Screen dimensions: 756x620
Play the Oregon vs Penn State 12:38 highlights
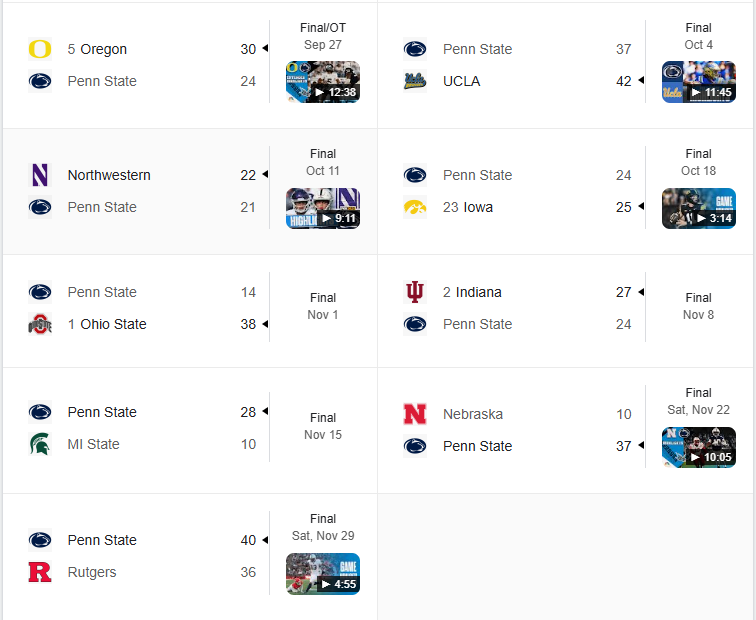[323, 82]
